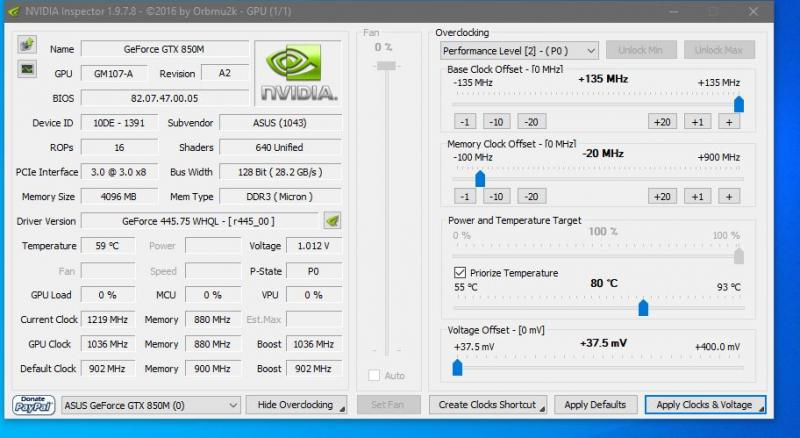This screenshot has height=438, width=800.
Task: Click Memory Clock Offset -10 button
Action: pos(496,197)
